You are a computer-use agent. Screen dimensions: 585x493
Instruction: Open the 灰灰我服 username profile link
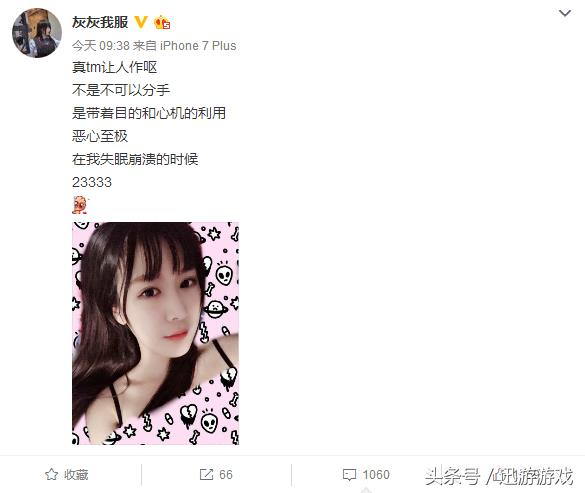[100, 22]
